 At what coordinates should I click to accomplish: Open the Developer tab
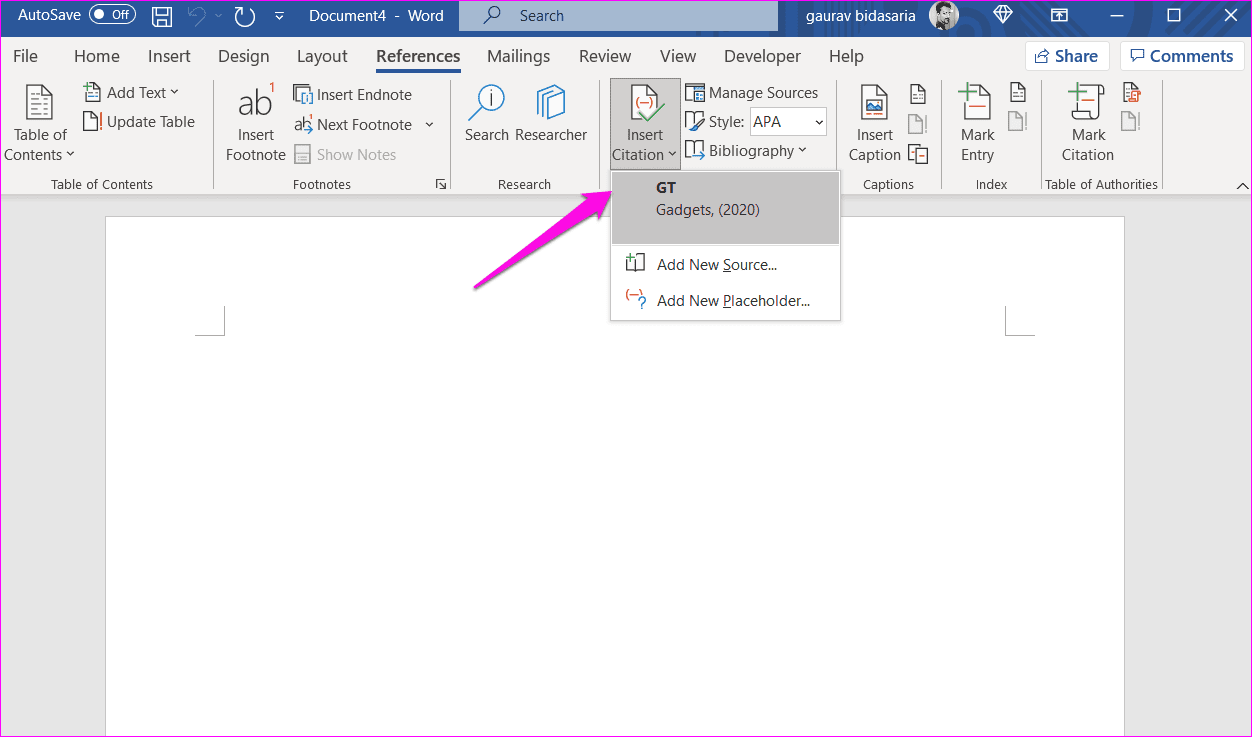[762, 56]
